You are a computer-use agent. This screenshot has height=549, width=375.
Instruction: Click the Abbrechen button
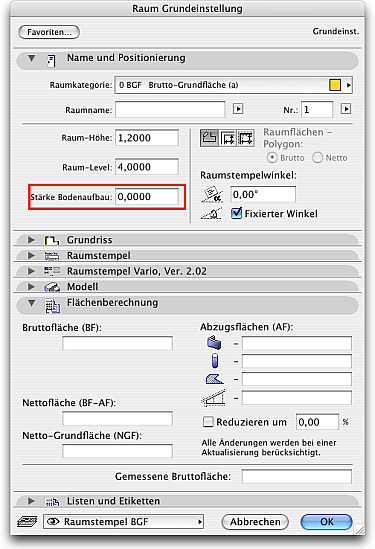(x=255, y=522)
